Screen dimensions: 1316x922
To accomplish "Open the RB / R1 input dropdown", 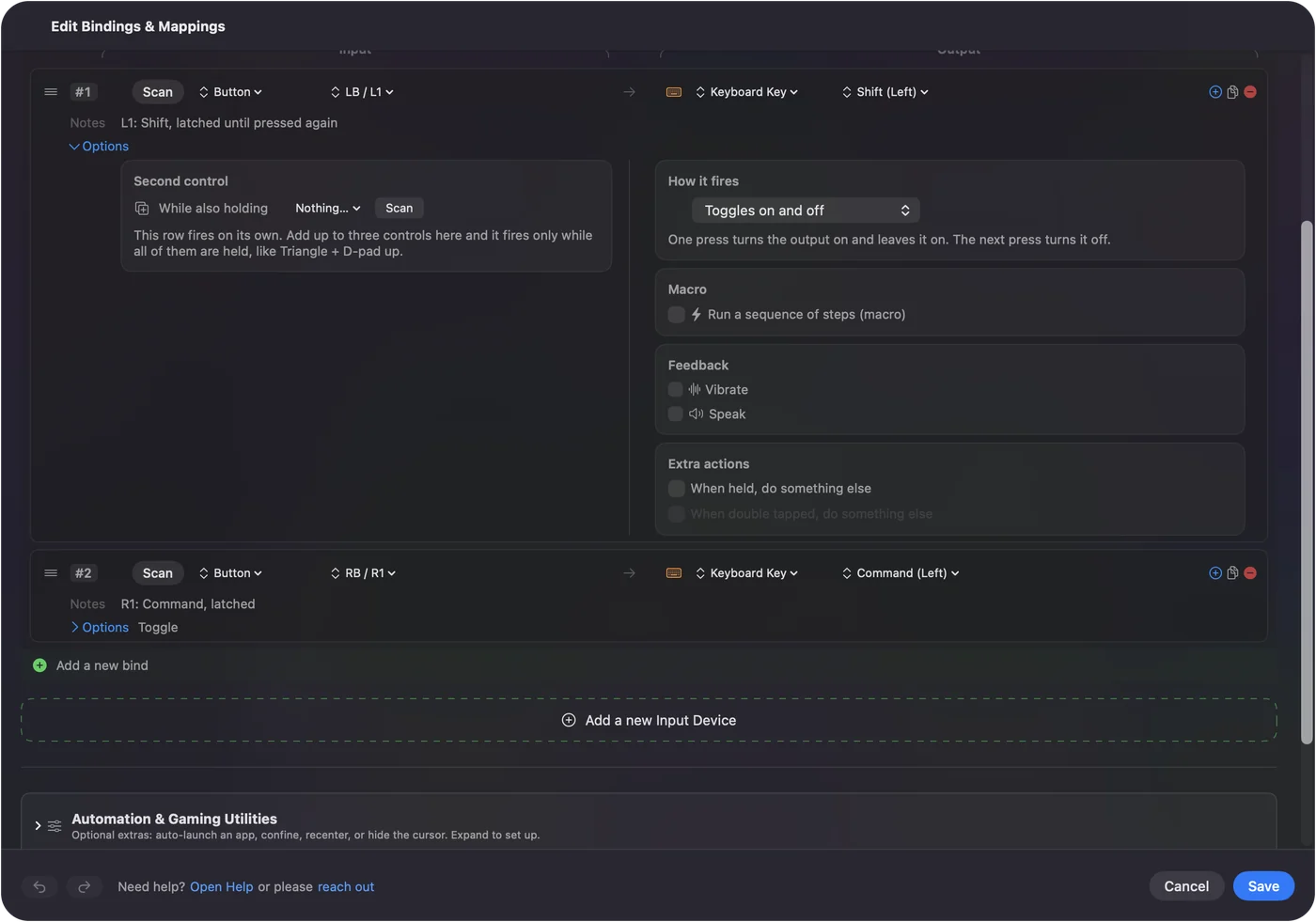I will click(363, 573).
